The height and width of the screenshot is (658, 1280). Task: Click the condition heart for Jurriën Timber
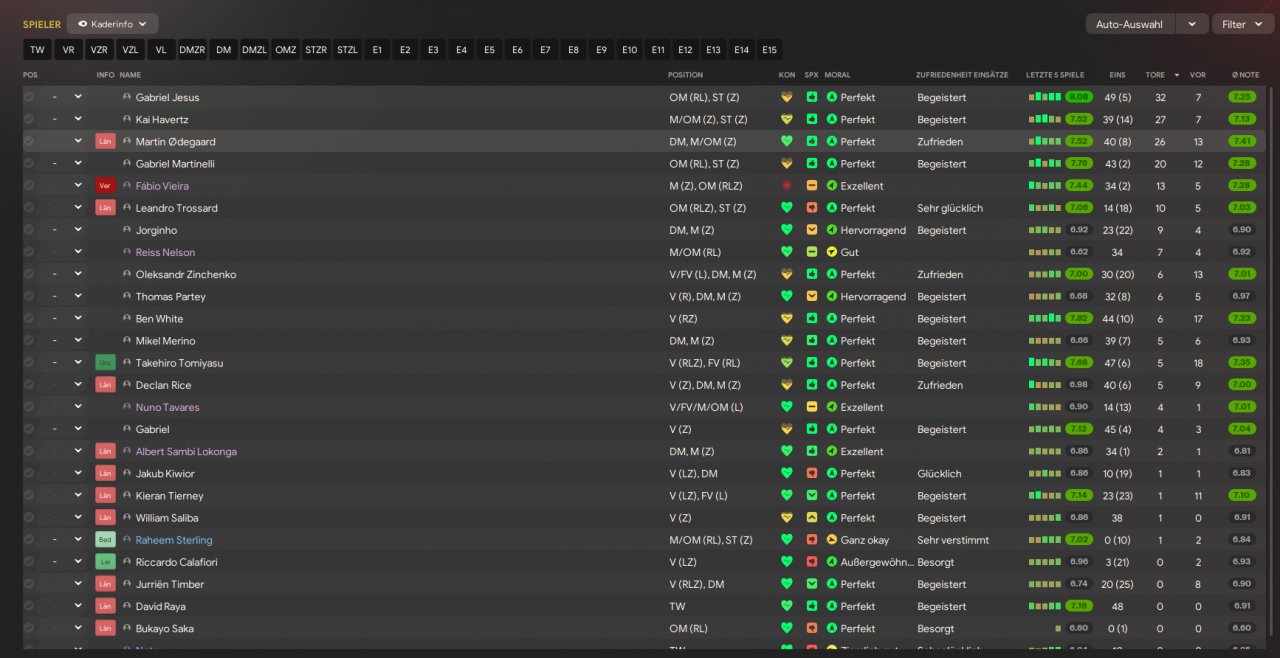[x=787, y=584]
